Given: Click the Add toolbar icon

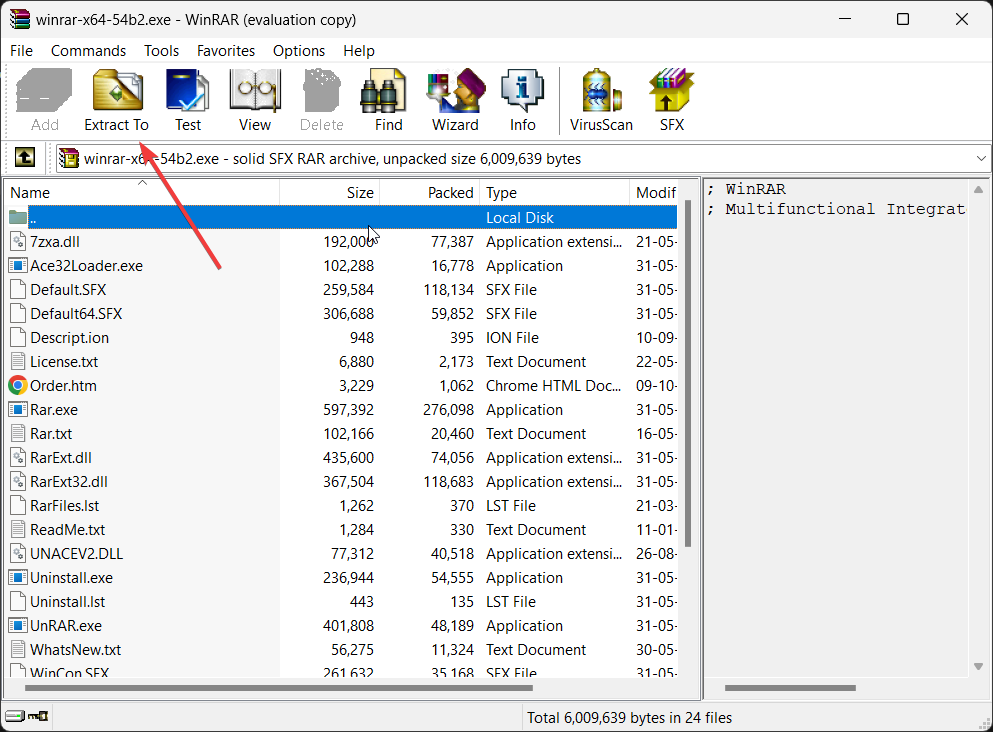Looking at the screenshot, I should click(44, 91).
